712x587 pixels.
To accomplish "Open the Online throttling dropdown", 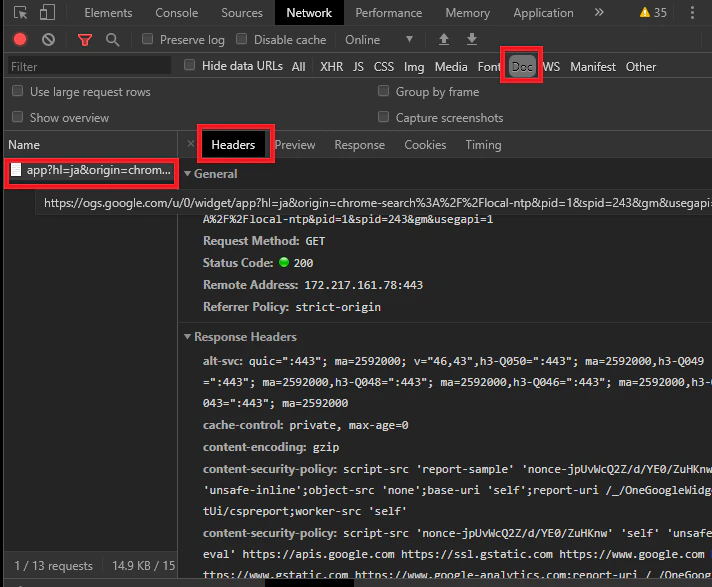I will point(379,40).
